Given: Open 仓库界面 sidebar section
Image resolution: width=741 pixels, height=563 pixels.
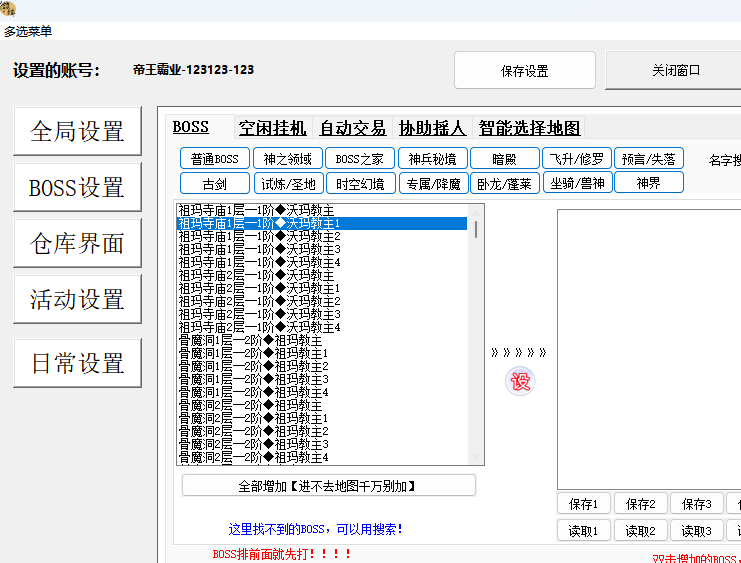Looking at the screenshot, I should 78,243.
